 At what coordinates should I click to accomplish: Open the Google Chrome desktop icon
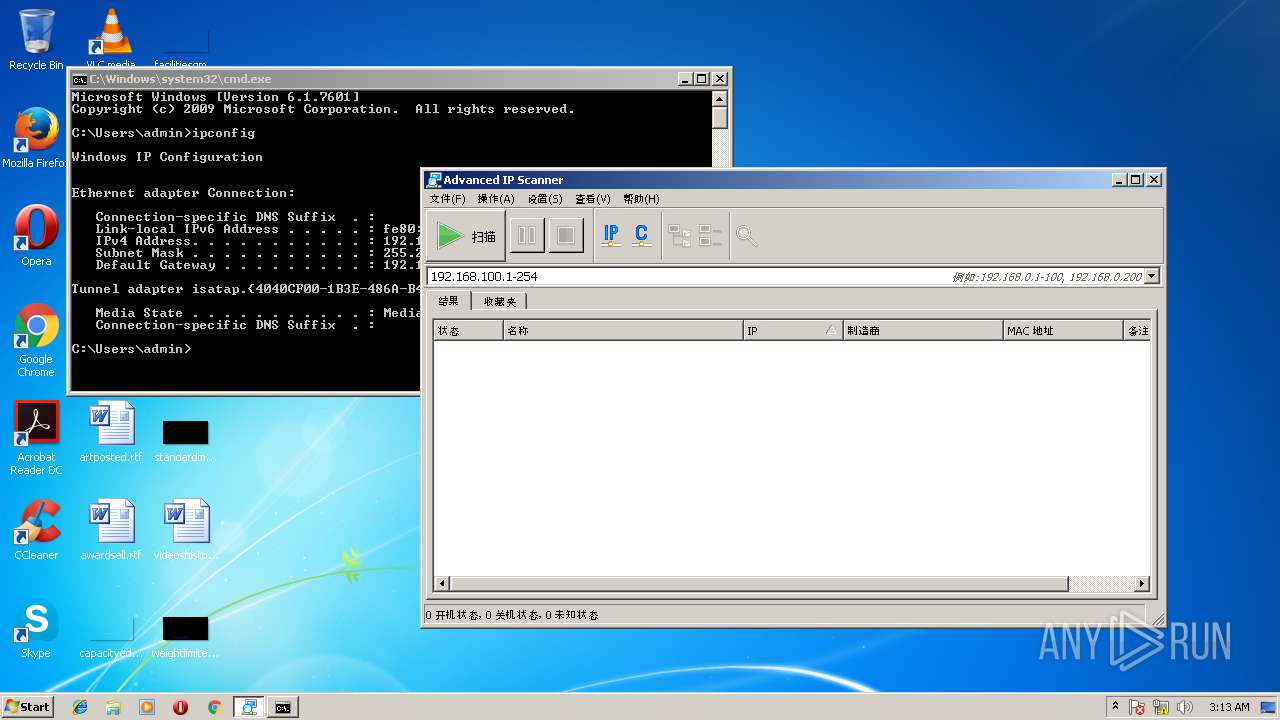click(36, 340)
